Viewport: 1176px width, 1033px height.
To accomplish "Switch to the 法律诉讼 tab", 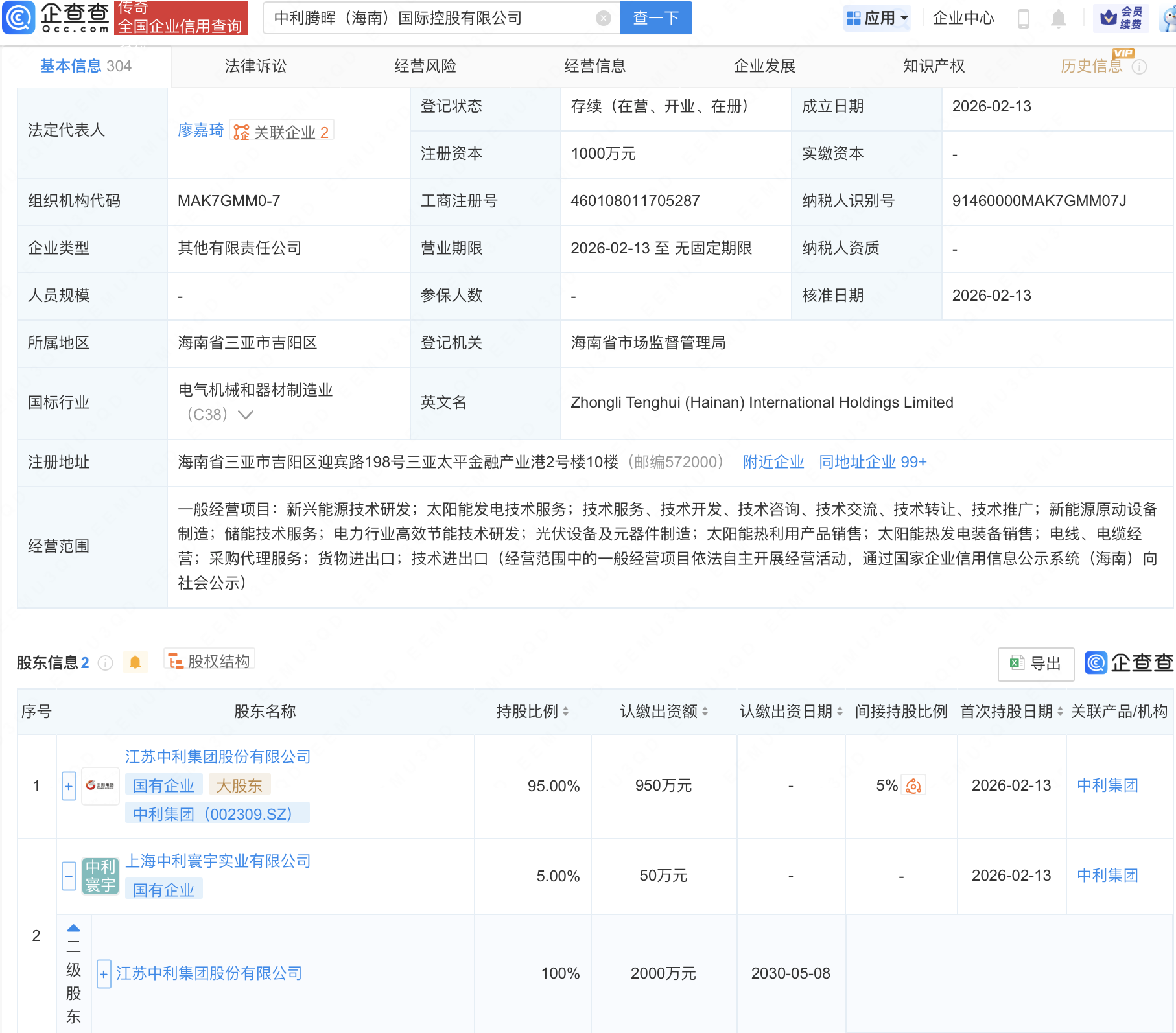I will [255, 65].
